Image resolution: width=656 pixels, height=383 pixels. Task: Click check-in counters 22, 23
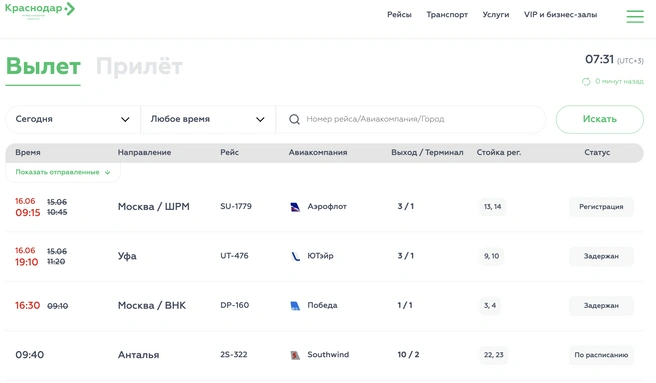click(494, 355)
